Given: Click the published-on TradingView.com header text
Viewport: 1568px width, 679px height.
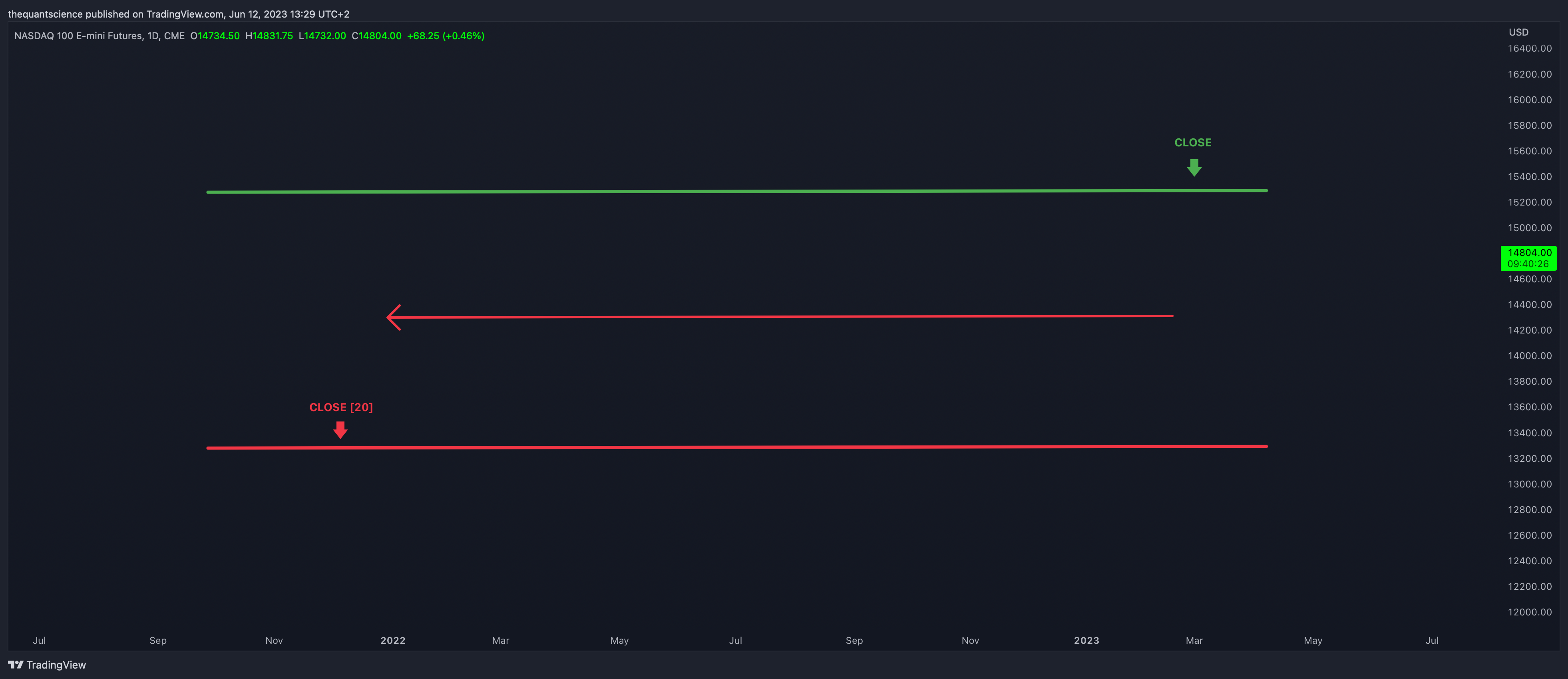Looking at the screenshot, I should coord(178,14).
